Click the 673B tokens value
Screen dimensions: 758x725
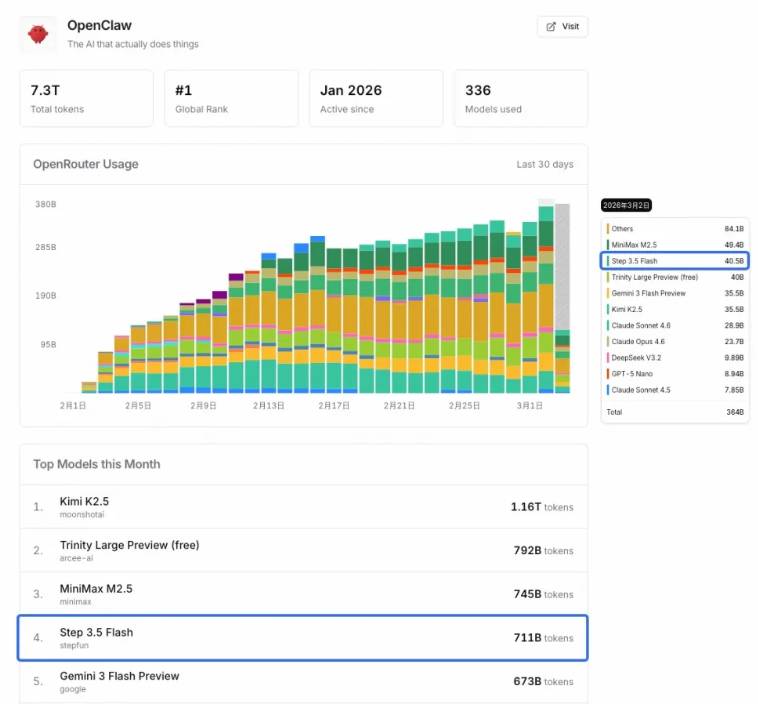click(x=543, y=682)
